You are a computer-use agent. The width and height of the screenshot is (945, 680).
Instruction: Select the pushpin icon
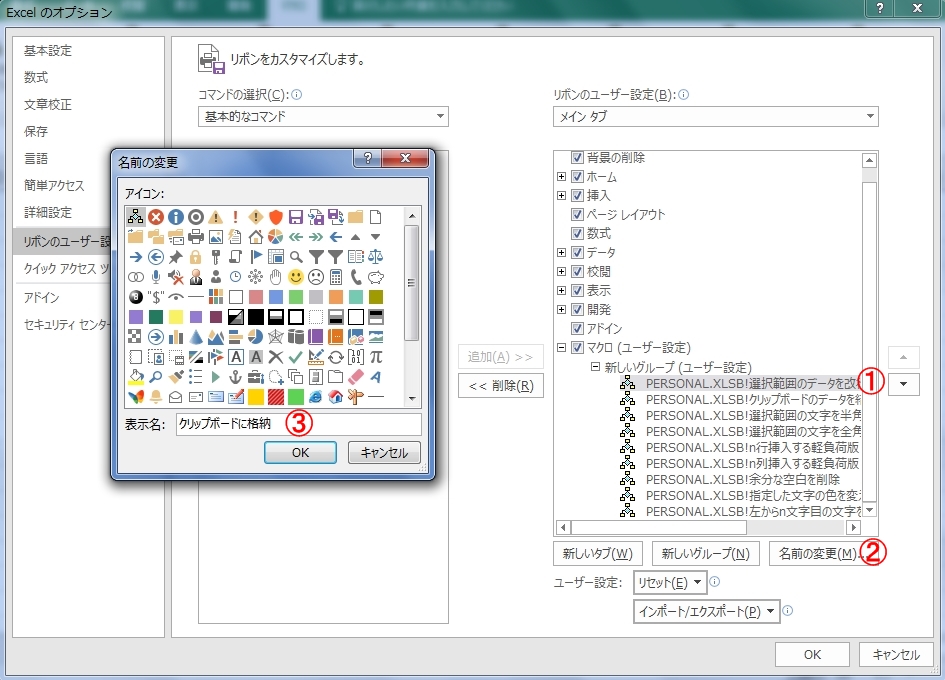coord(175,257)
